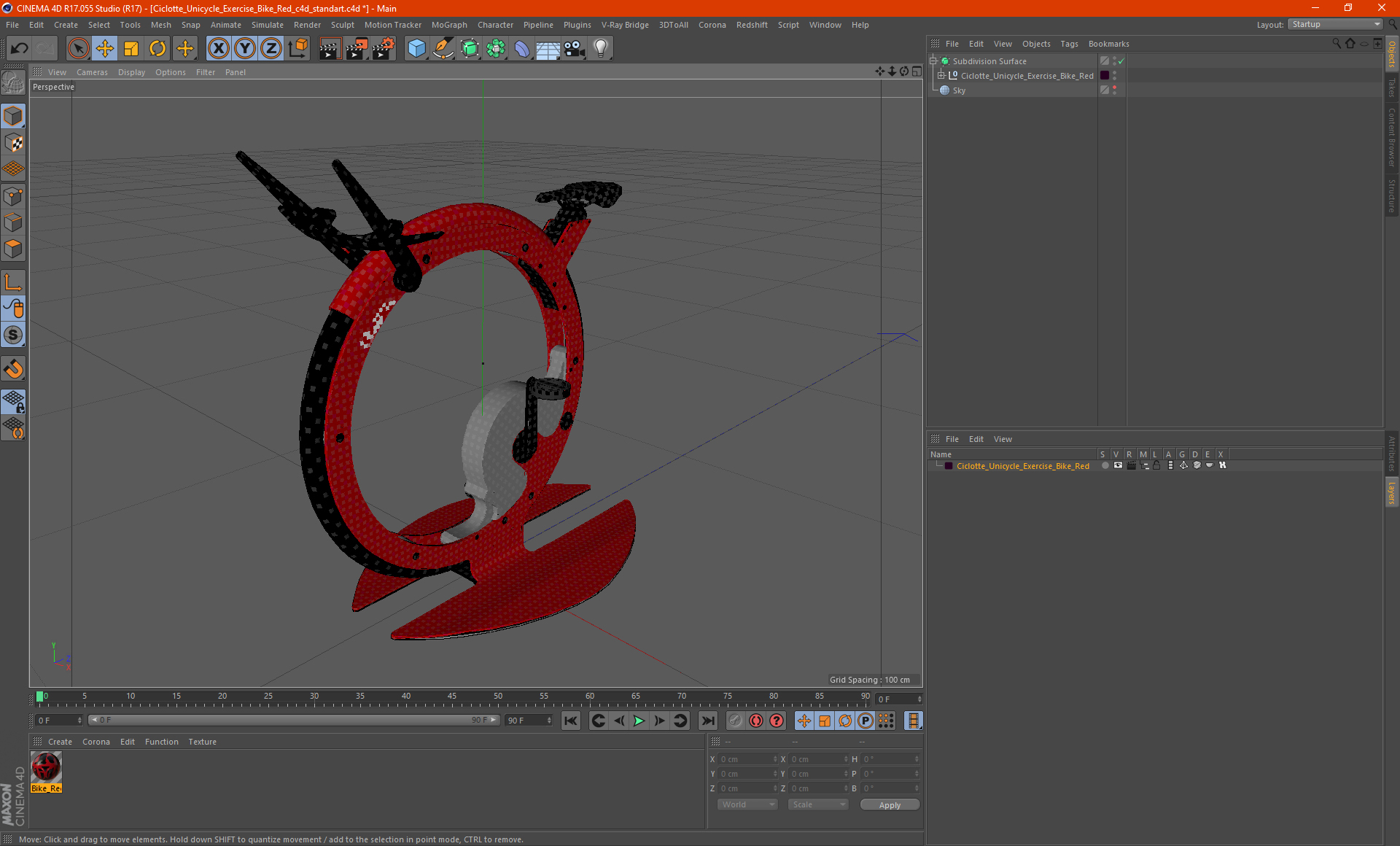1400x846 pixels.
Task: Toggle Subdivision Surface object enable state
Action: pos(1125,61)
